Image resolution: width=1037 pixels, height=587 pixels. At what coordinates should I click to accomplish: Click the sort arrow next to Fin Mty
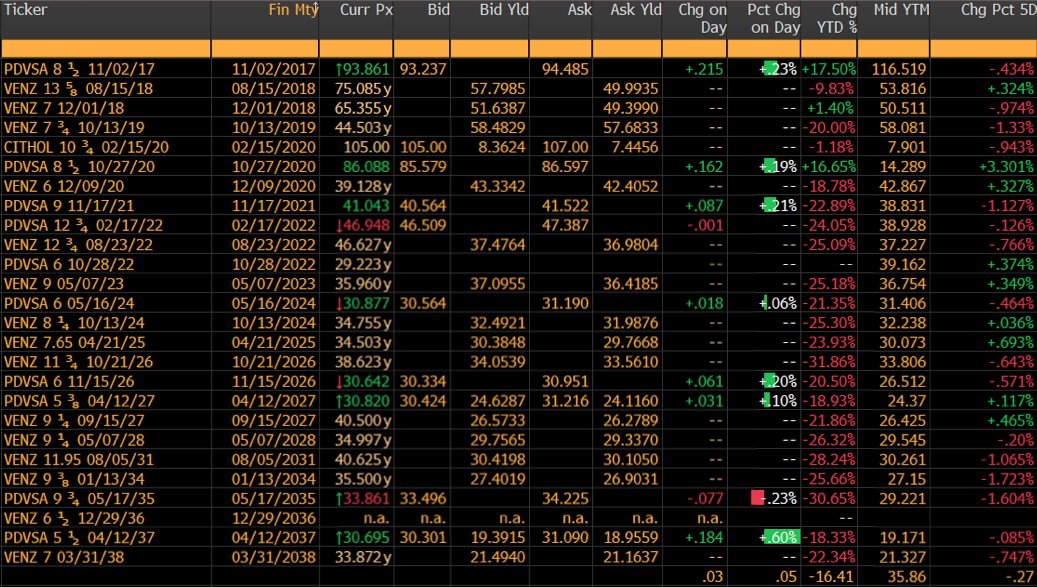coord(315,7)
